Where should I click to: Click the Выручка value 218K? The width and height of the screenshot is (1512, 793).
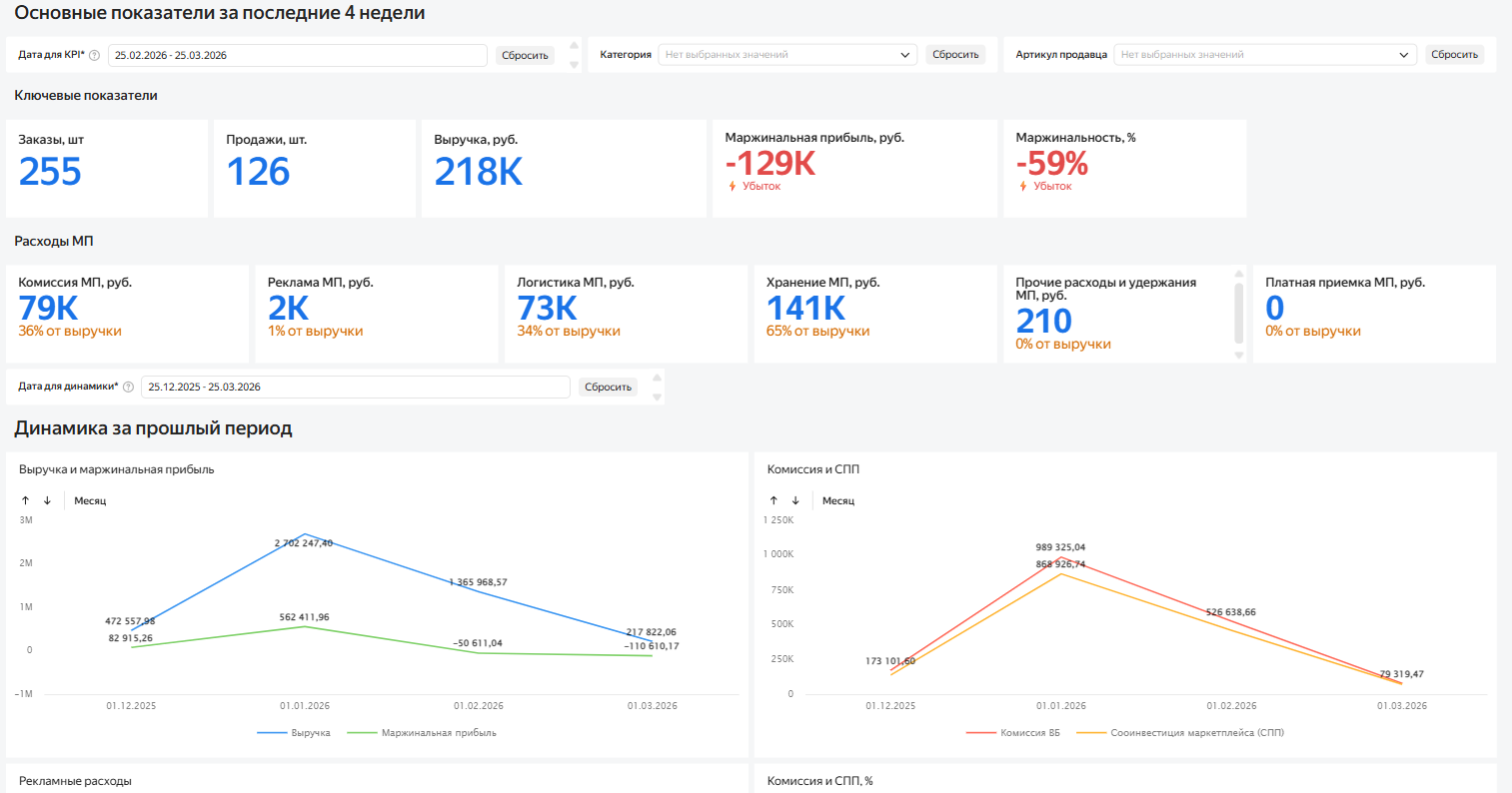(479, 172)
